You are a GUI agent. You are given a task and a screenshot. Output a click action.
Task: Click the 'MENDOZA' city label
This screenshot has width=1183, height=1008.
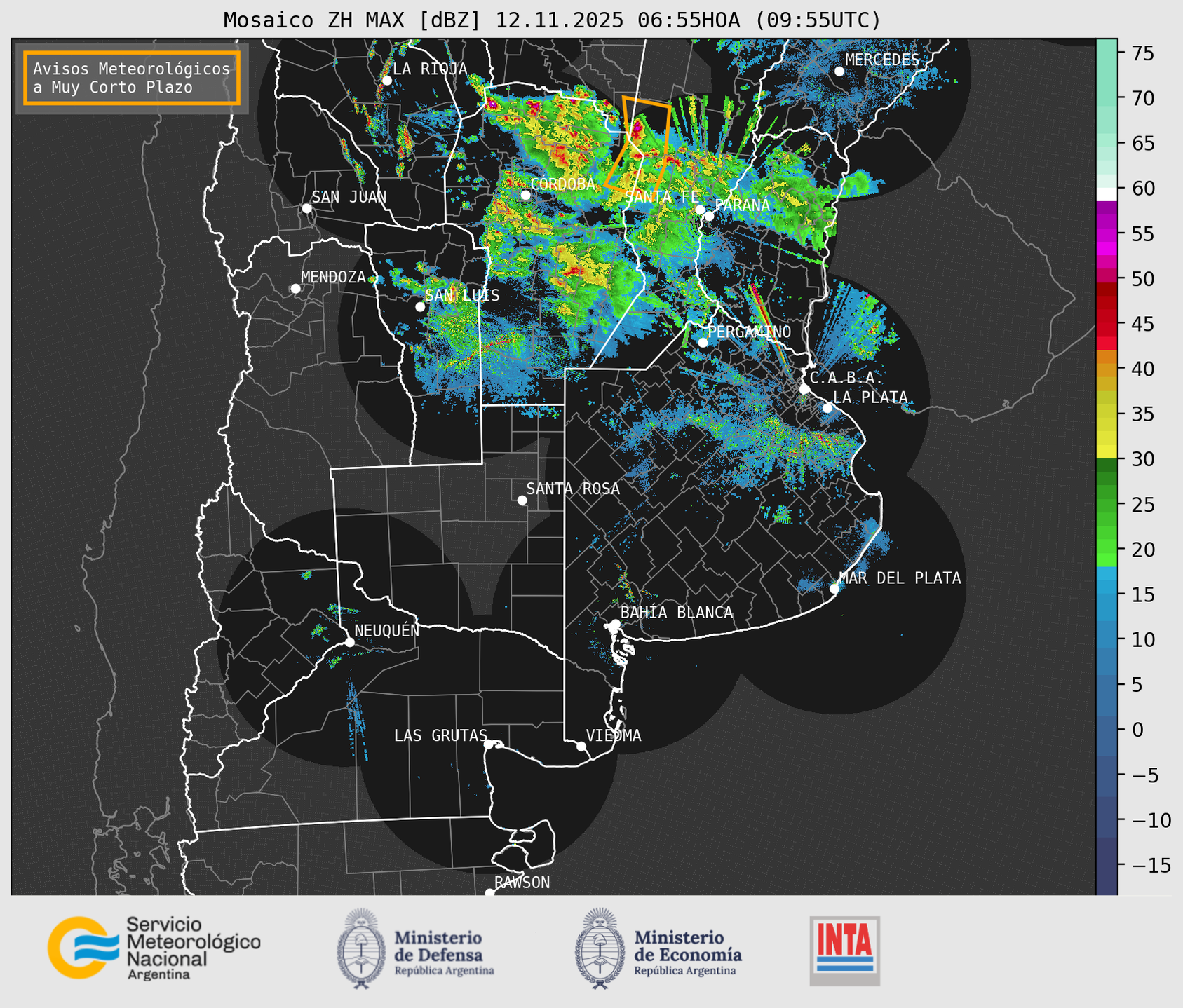click(x=334, y=277)
